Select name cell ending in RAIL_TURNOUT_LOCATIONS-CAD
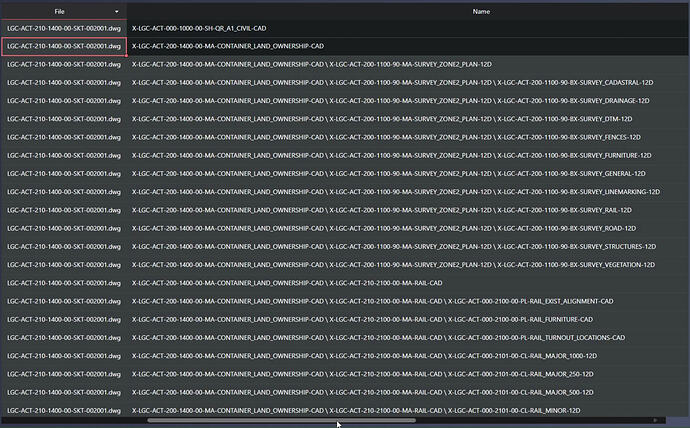690x428 pixels. [408, 338]
